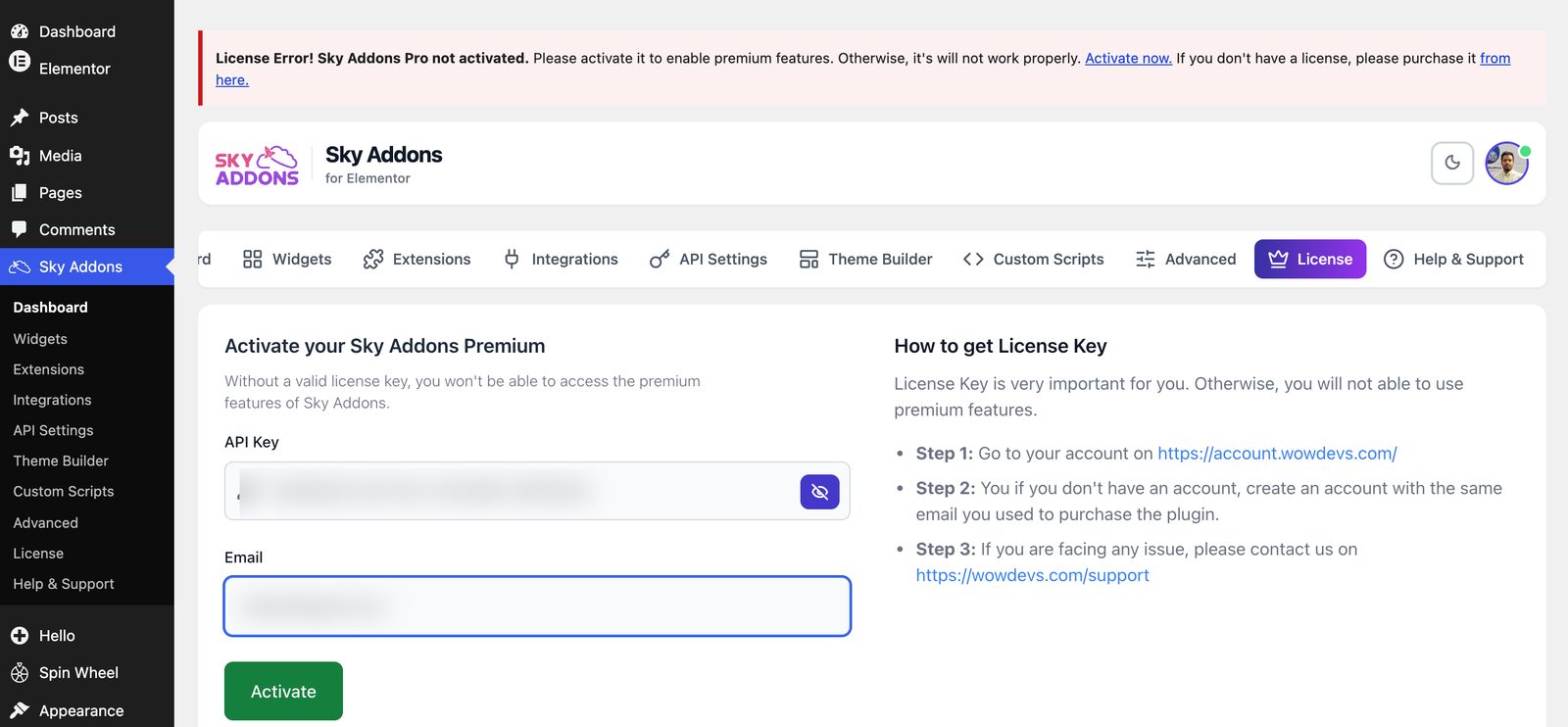
Task: Open Advanced submenu in sidebar
Action: (45, 523)
